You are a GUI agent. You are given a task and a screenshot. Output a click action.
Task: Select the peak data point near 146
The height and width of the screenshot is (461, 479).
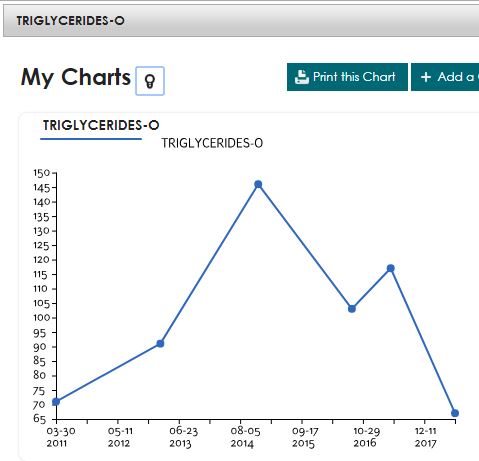pyautogui.click(x=258, y=184)
